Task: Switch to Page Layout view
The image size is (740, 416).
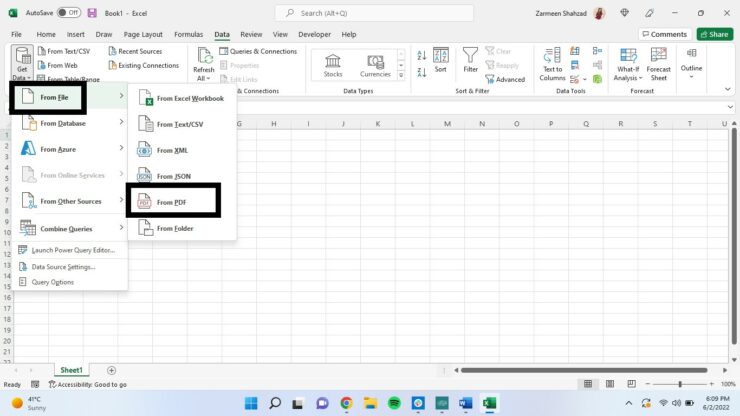Action: [x=610, y=384]
